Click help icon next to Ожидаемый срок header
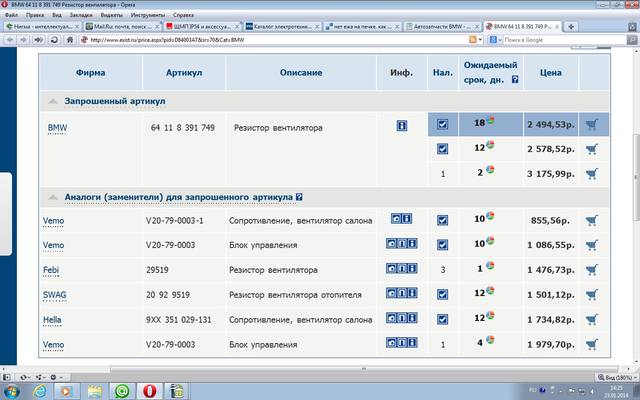Image resolution: width=640 pixels, height=400 pixels. click(x=515, y=80)
